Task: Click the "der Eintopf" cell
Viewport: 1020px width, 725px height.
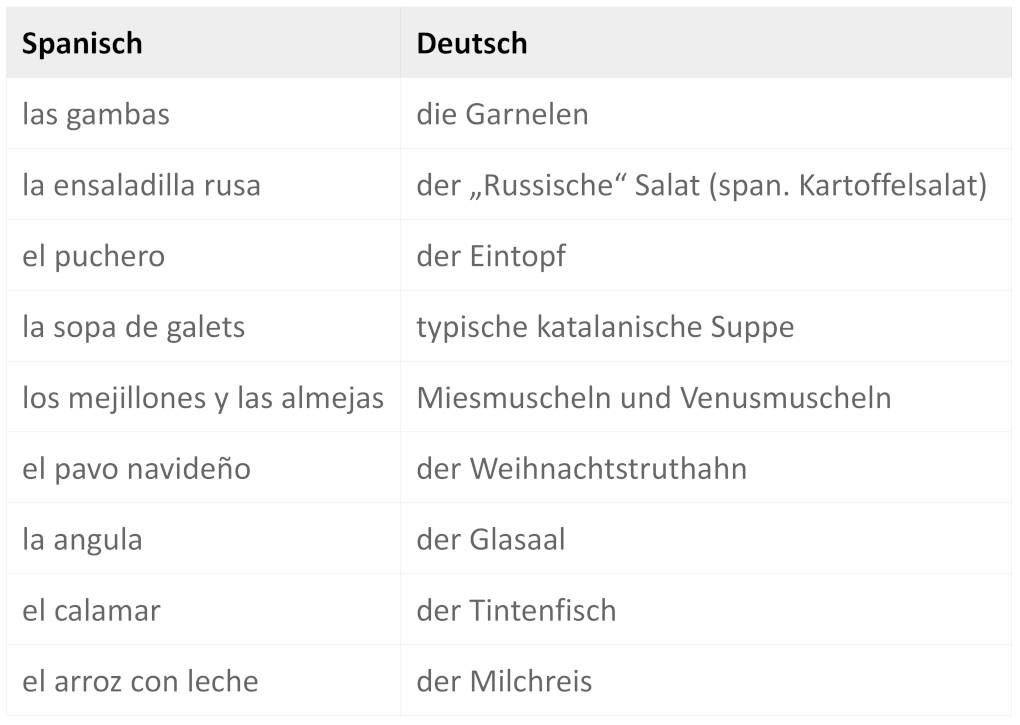Action: point(491,257)
